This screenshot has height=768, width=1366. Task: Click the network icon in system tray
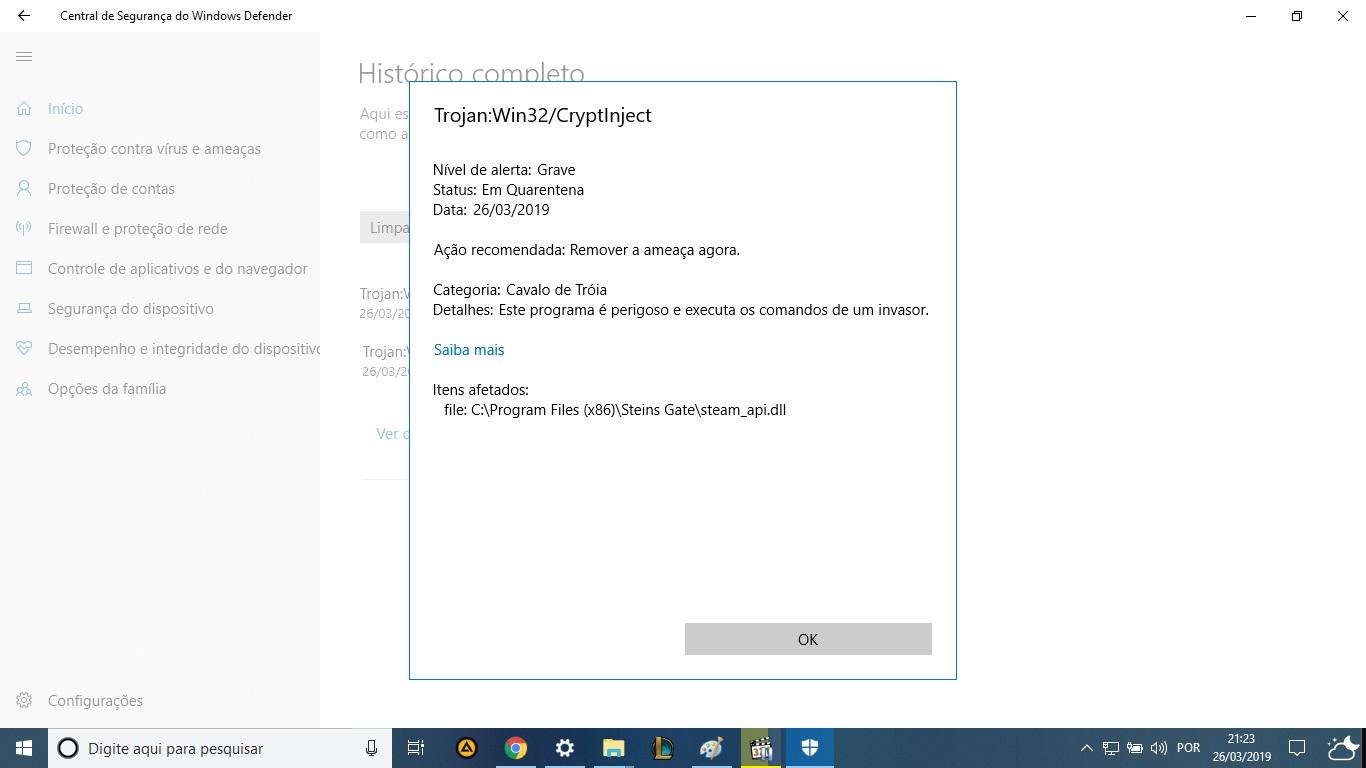pos(1110,748)
